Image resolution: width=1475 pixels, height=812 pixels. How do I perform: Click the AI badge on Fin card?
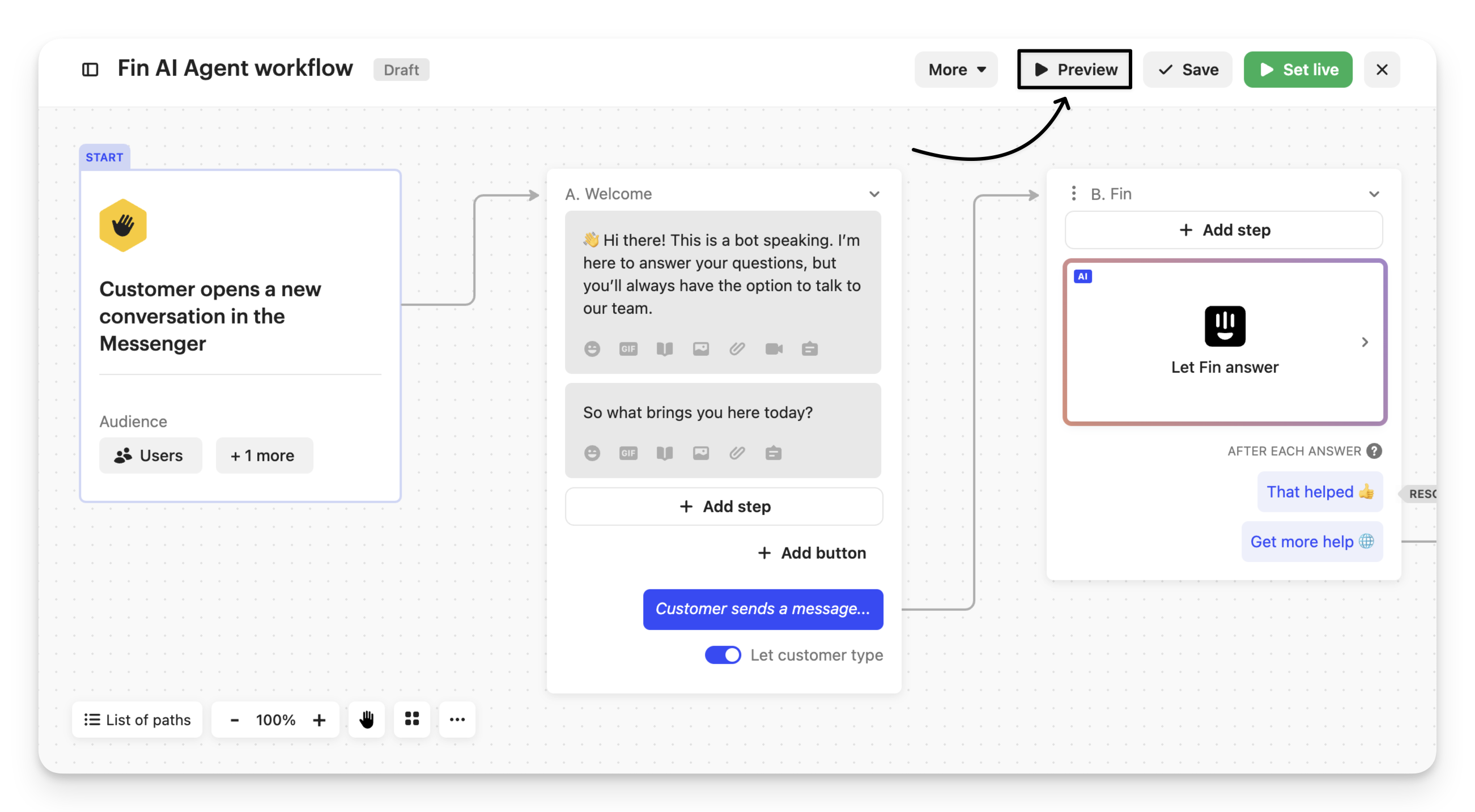[x=1082, y=277]
